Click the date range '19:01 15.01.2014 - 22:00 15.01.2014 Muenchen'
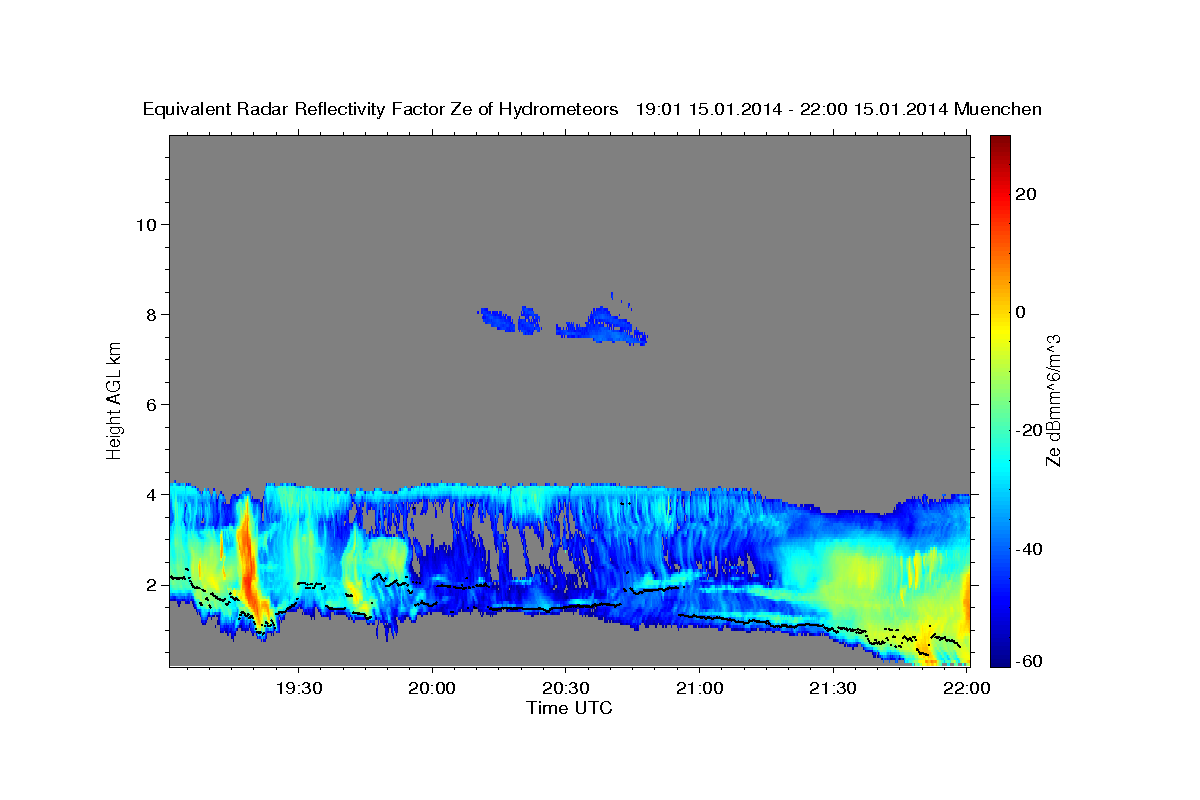This screenshot has width=1200, height=800. 839,109
